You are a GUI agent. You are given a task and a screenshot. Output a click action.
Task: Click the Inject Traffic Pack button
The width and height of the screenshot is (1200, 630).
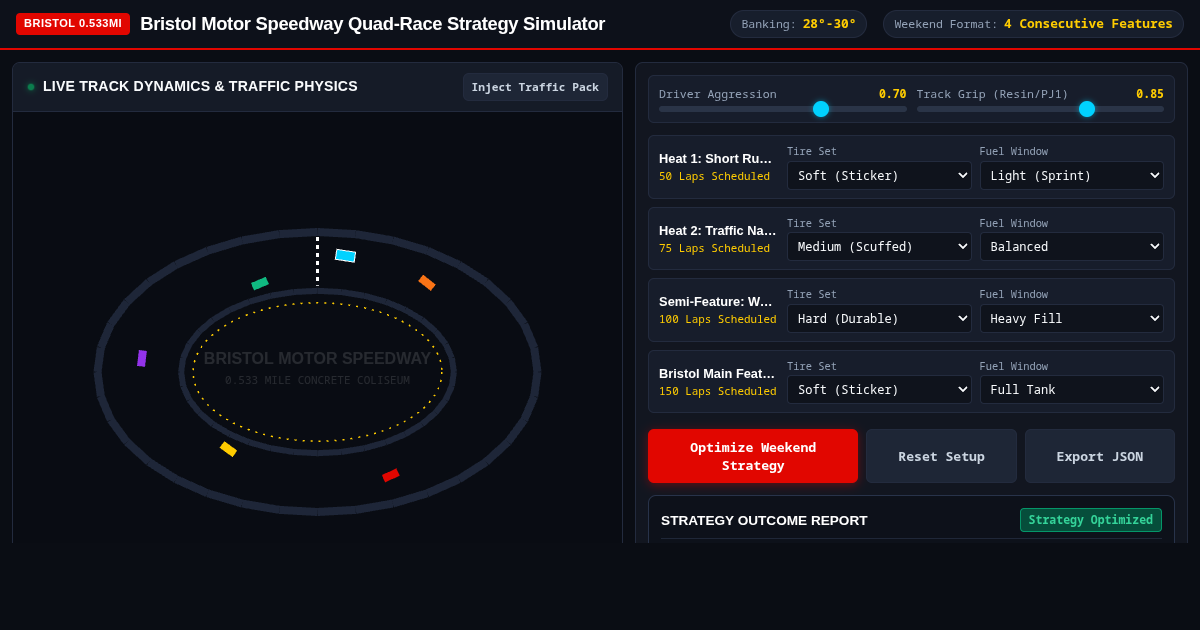click(x=535, y=87)
